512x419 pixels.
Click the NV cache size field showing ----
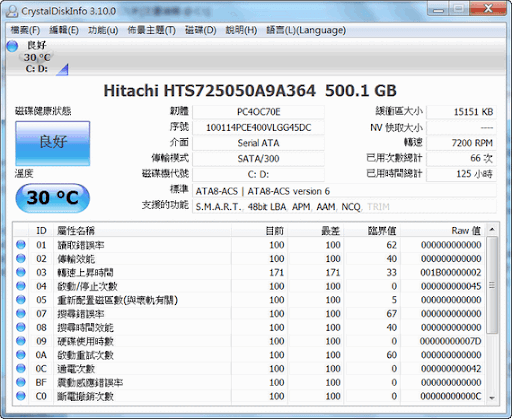461,128
